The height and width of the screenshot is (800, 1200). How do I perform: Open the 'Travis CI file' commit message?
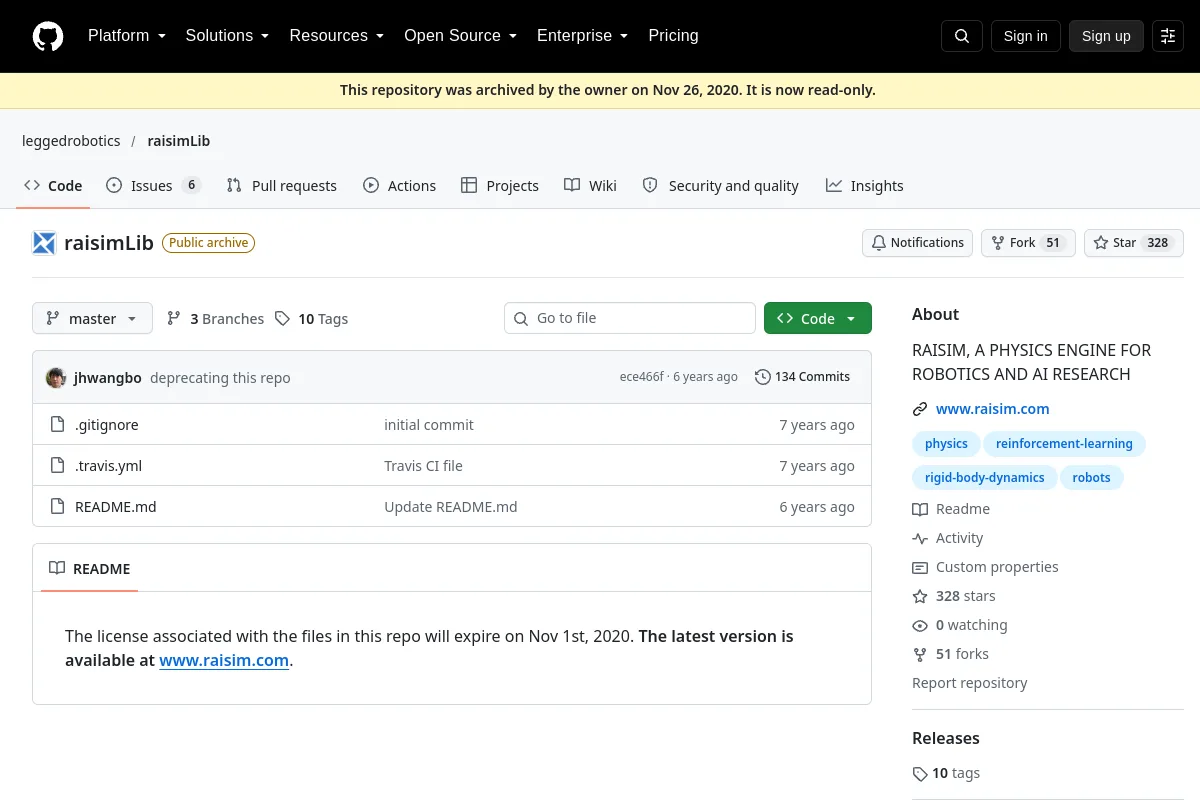coord(423,466)
